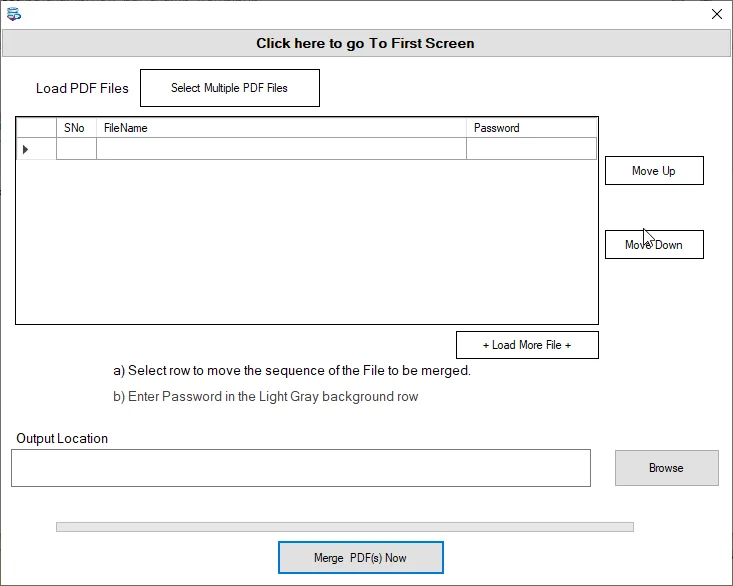The height and width of the screenshot is (586, 733).
Task: Go back to the First Screen
Action: click(x=366, y=43)
